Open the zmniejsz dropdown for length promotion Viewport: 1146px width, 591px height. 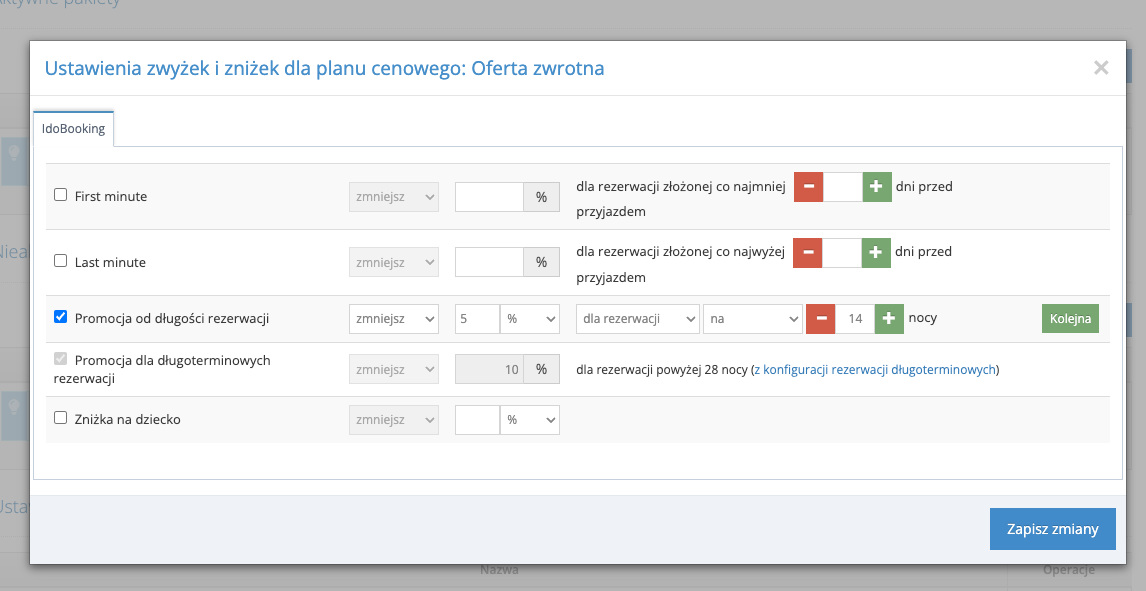pos(394,319)
